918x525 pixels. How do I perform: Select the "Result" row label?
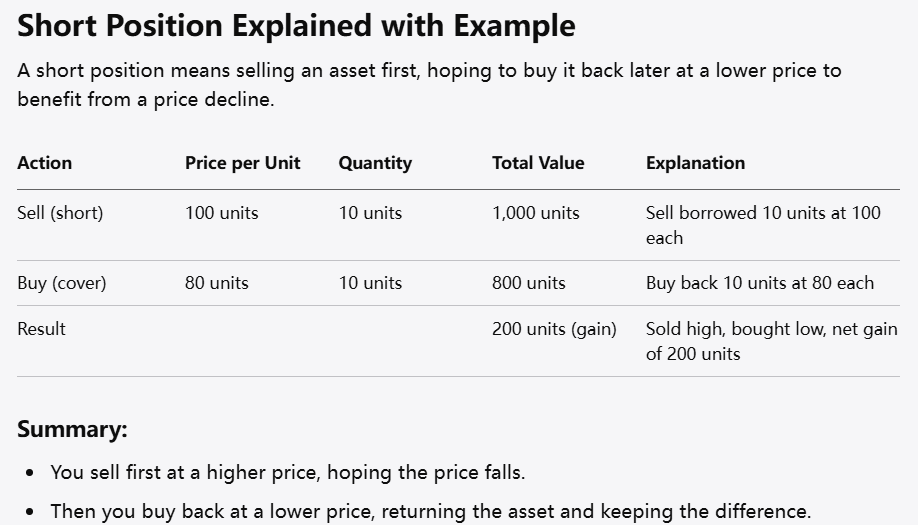pyautogui.click(x=41, y=329)
